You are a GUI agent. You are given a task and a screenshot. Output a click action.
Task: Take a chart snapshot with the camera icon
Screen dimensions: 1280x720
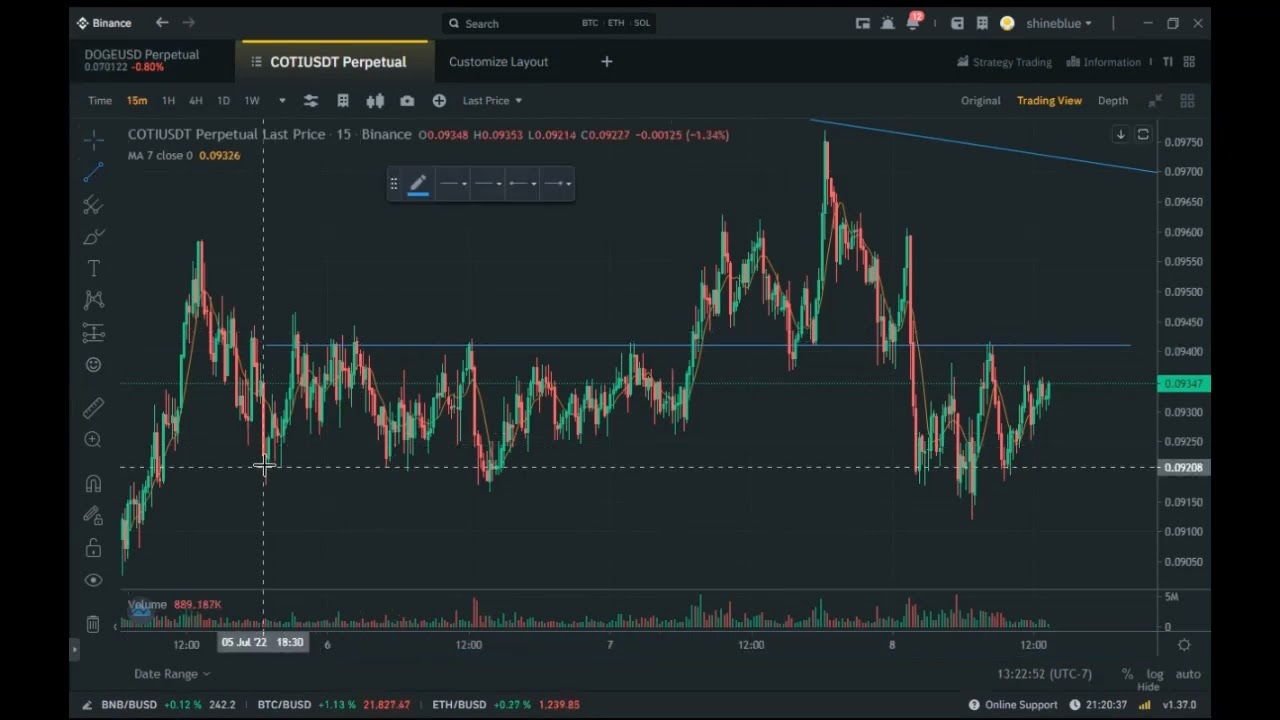coord(407,100)
